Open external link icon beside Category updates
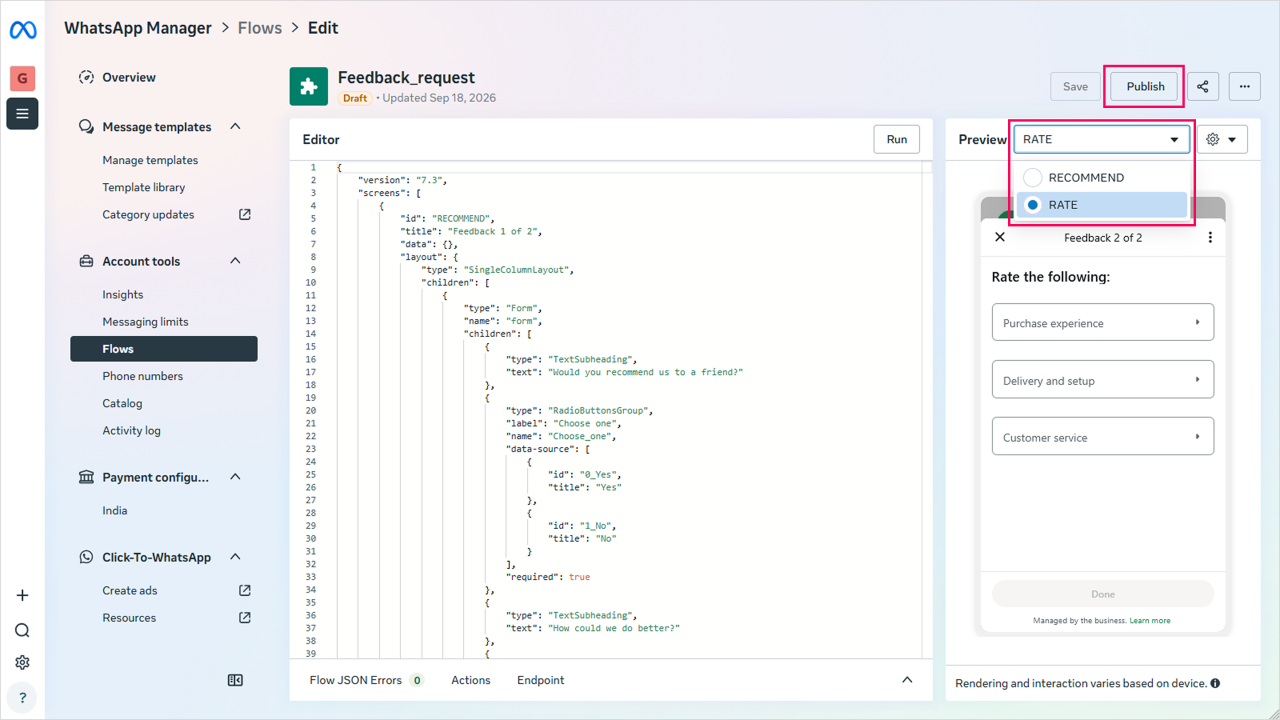This screenshot has height=720, width=1280. pos(244,214)
